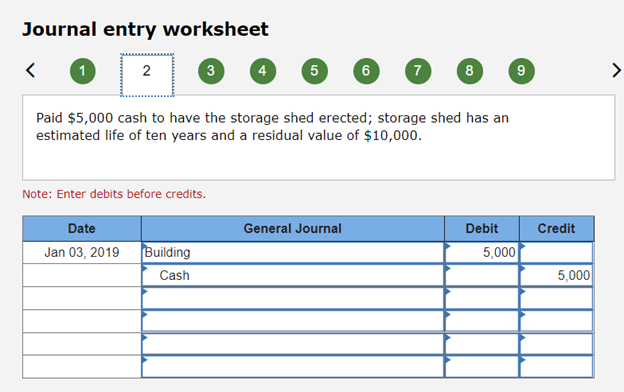Click the 'Enter debits before credits' note
Screen dimensions: 624x392
(114, 194)
